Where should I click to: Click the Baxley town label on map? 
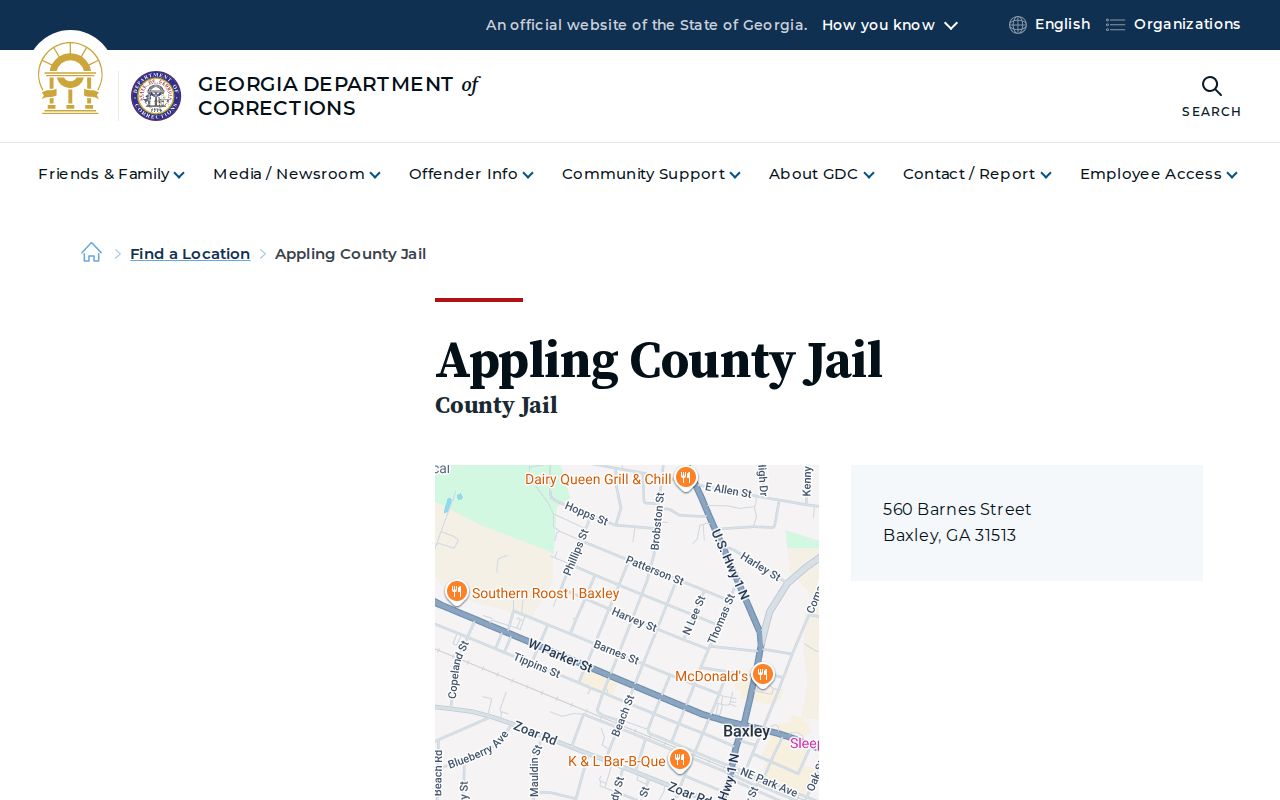tap(746, 731)
